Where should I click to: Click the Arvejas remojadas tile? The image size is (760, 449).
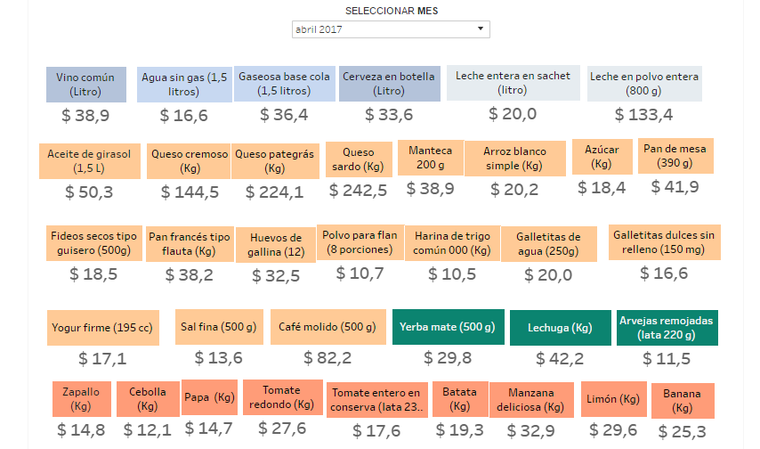click(x=667, y=327)
